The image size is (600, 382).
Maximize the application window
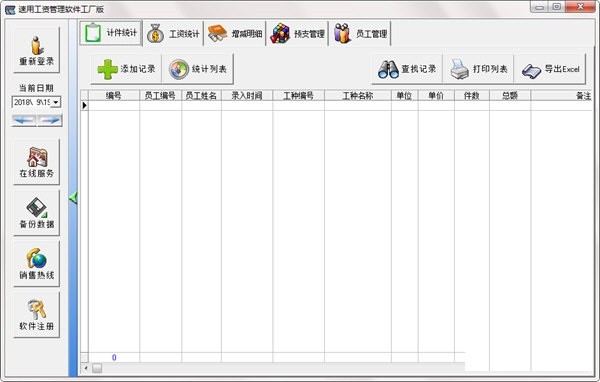coord(557,7)
